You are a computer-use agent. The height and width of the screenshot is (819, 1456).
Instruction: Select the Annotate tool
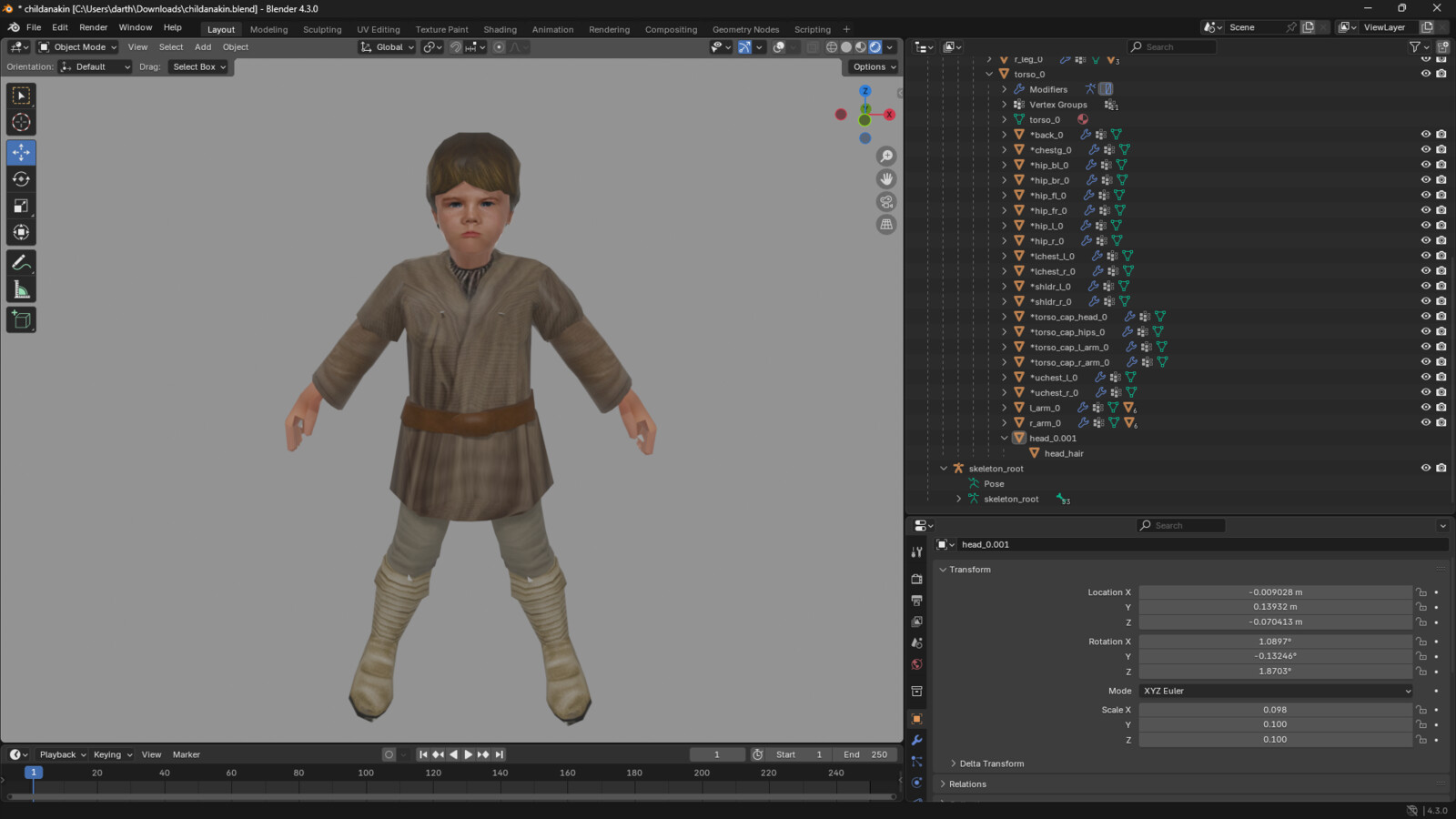coord(21,263)
